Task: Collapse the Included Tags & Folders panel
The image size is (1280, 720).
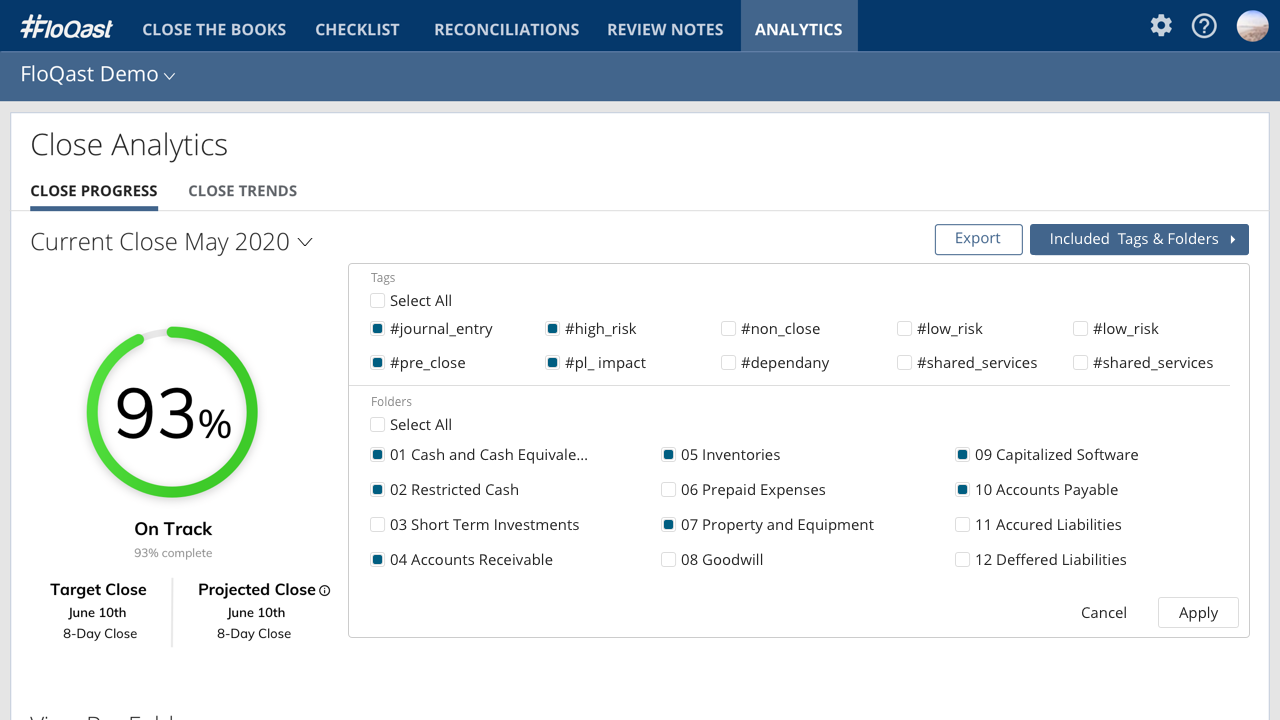Action: (1139, 239)
